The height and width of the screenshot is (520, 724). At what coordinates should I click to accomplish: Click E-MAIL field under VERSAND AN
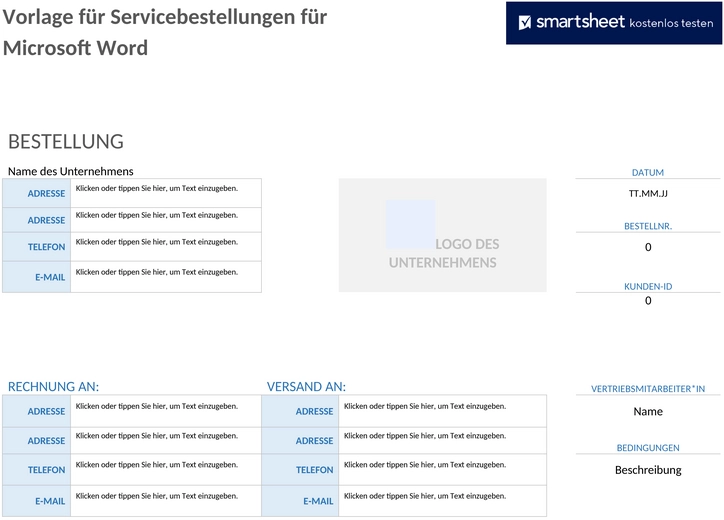[442, 501]
